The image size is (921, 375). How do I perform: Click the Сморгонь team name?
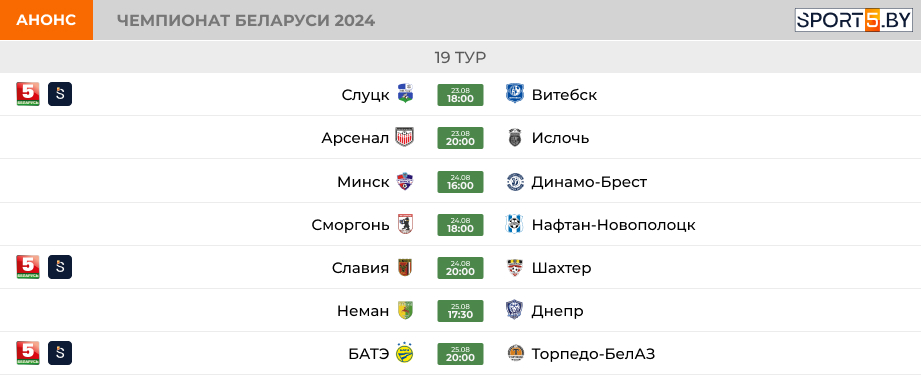(351, 225)
